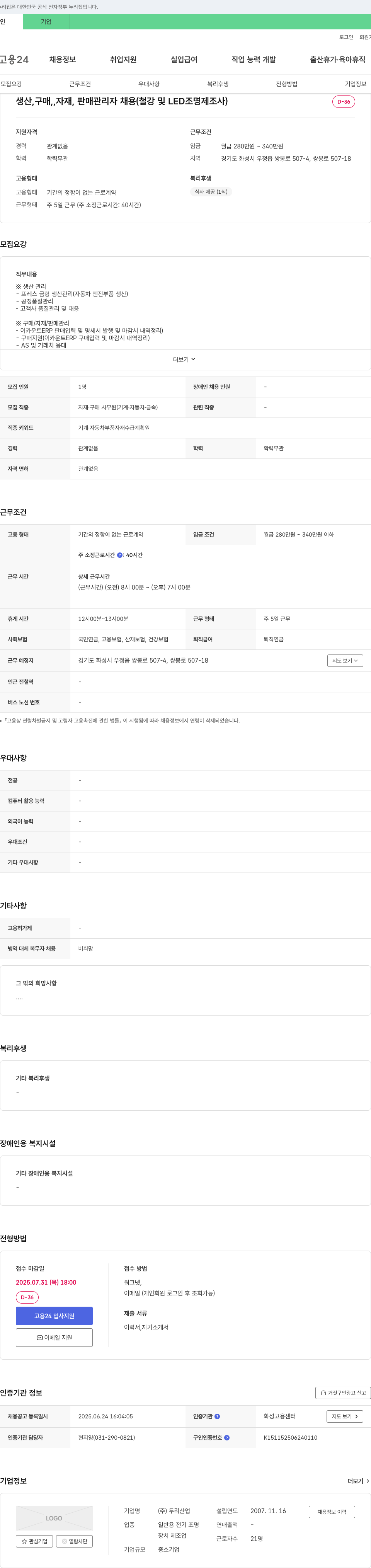
Task: Open 더보기 in 기업정보 section
Action: (358, 1481)
